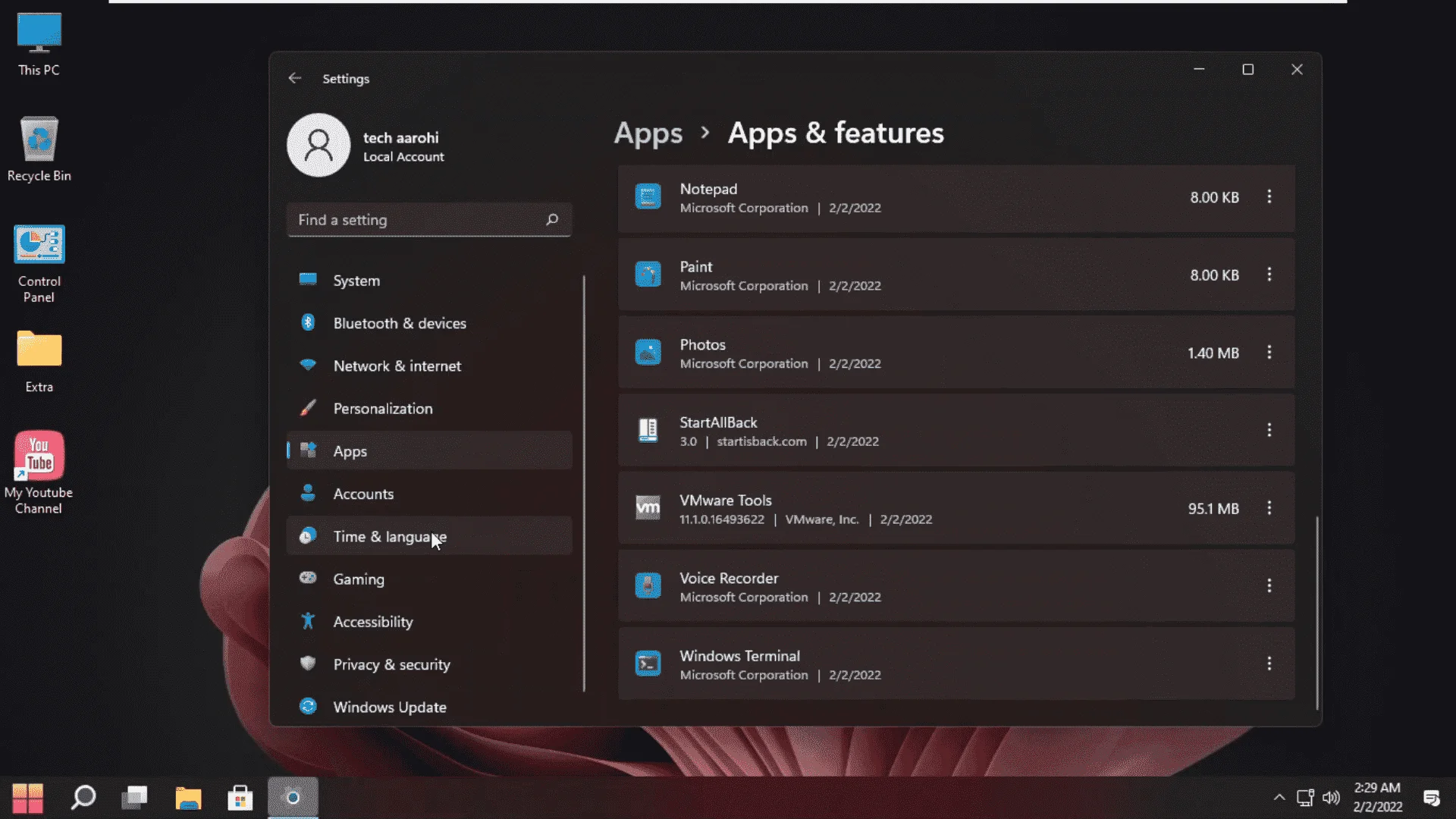Screen dimensions: 1456x819
Task: Select the Voice Recorder app icon
Action: coord(648,585)
